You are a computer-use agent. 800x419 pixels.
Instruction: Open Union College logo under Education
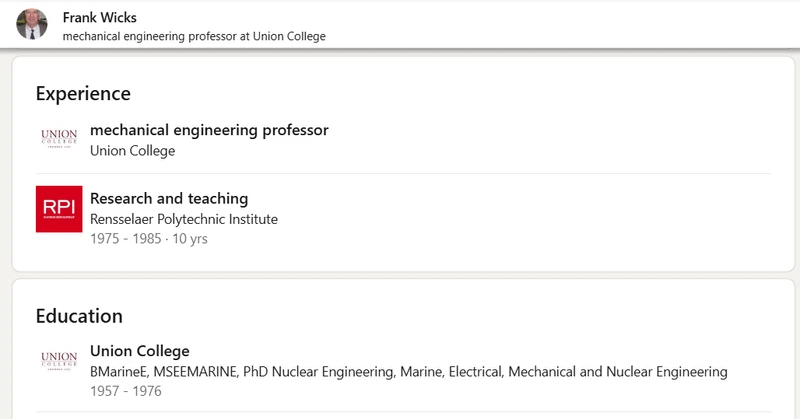59,360
